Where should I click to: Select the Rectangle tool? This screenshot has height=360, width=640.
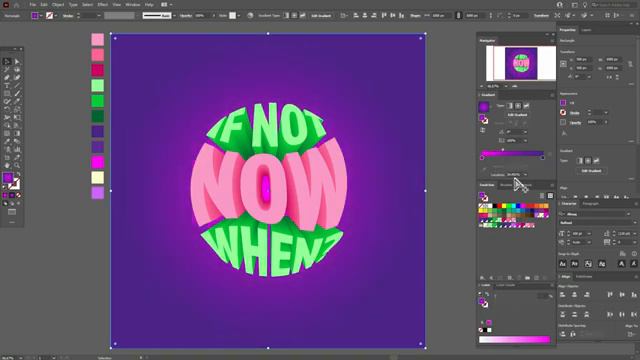(7, 93)
